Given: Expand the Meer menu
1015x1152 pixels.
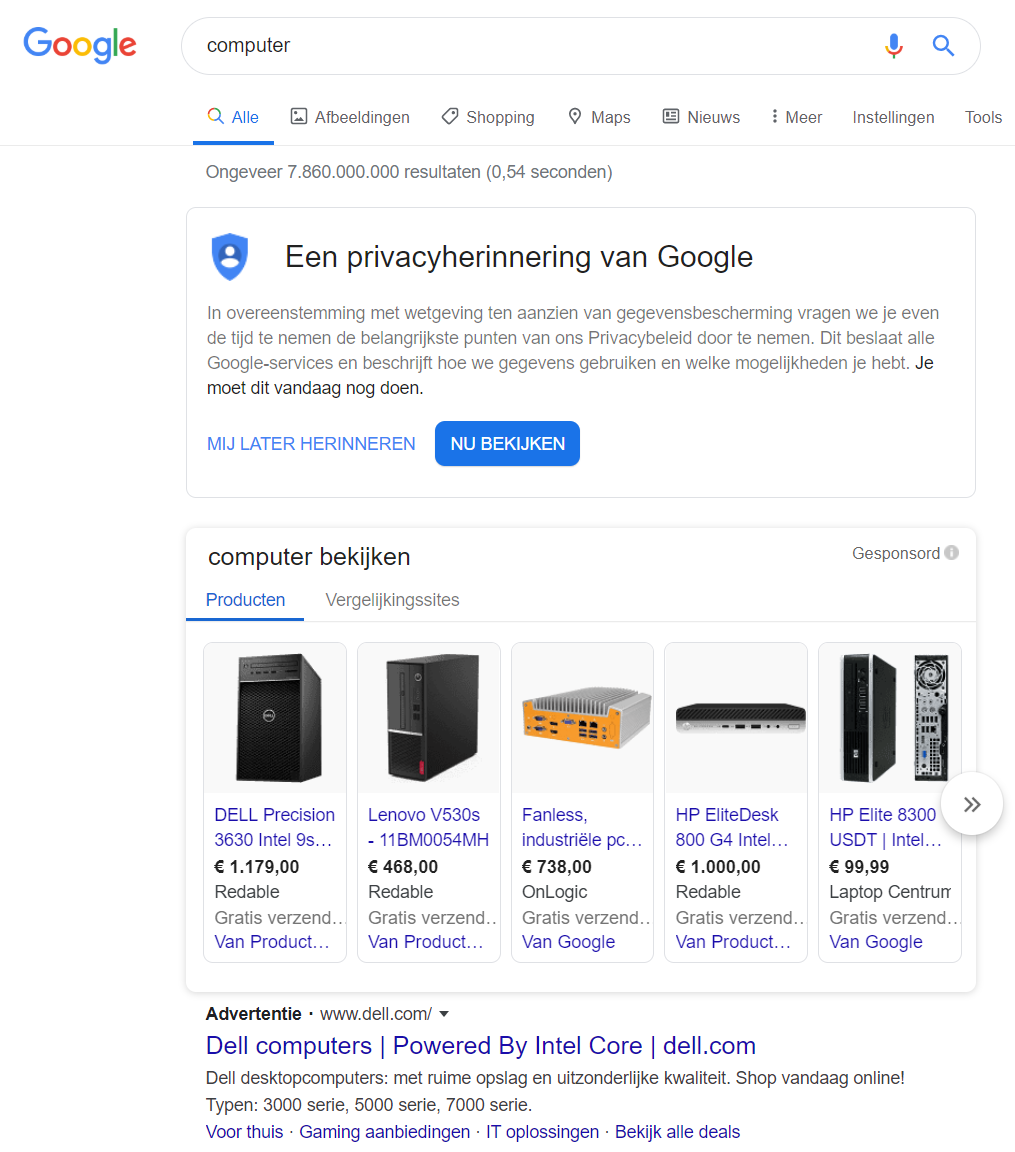Looking at the screenshot, I should [796, 117].
